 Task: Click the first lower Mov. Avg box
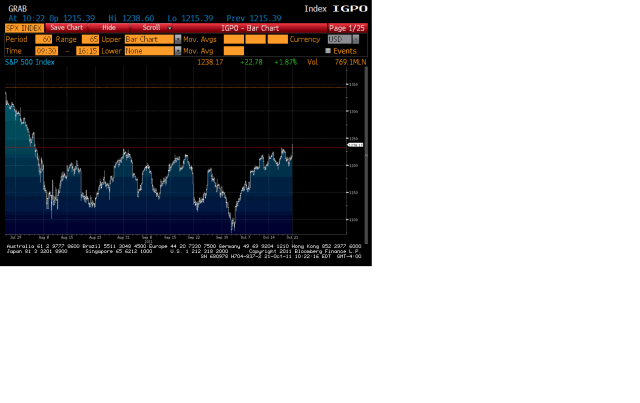(x=234, y=50)
